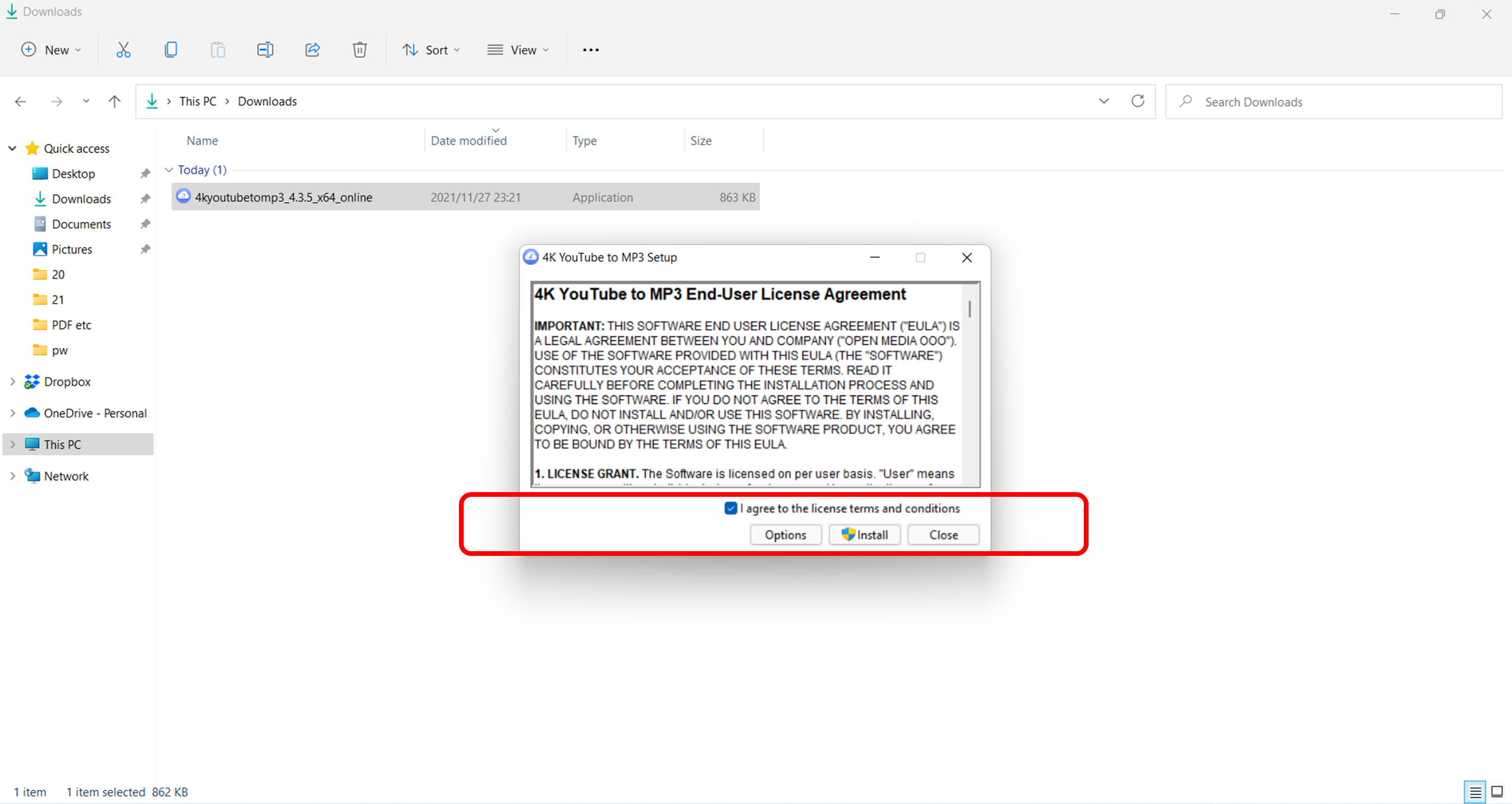Click the Refresh icon beside address bar

click(1138, 101)
